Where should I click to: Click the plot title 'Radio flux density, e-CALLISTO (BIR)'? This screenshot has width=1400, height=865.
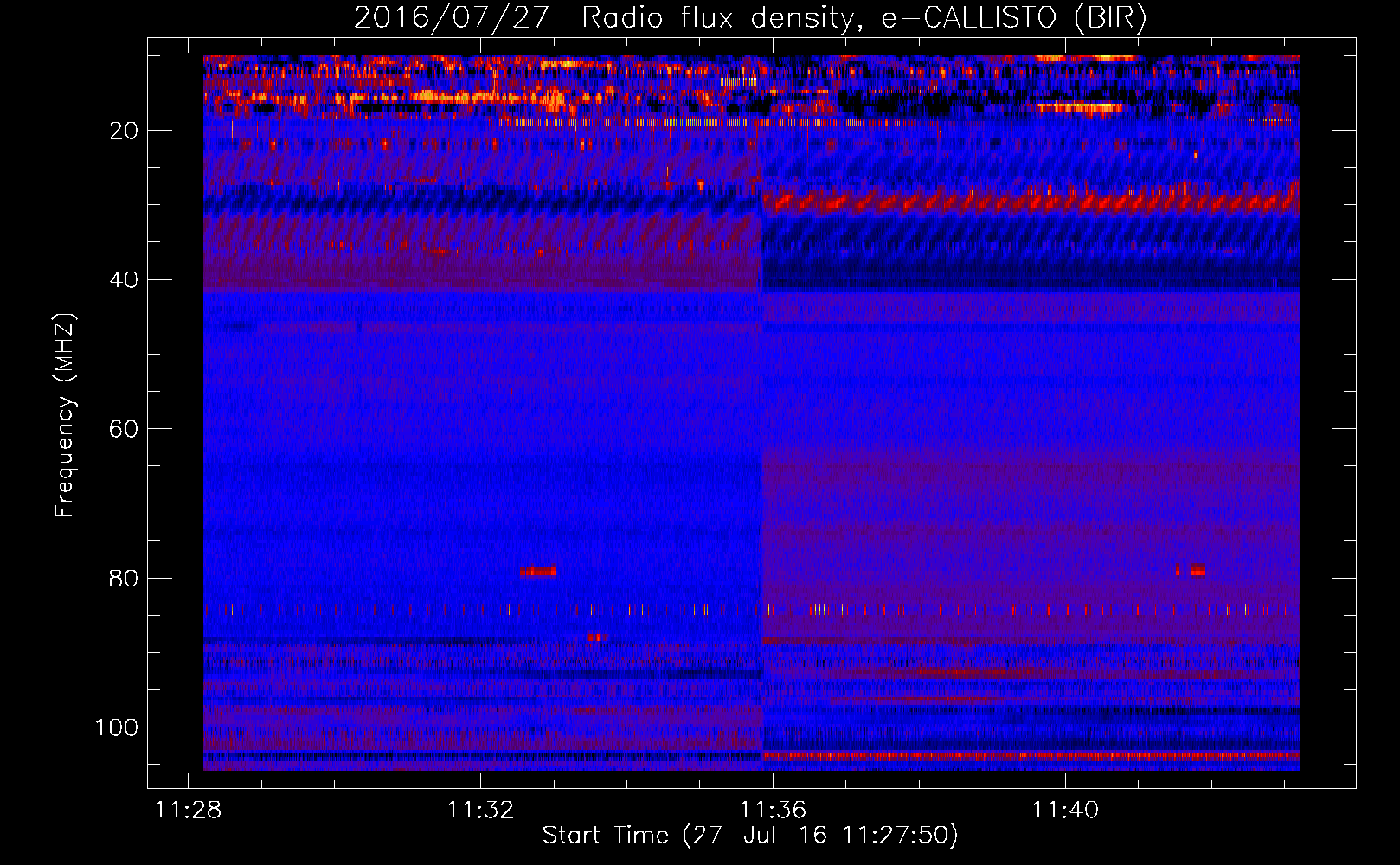coord(864,17)
